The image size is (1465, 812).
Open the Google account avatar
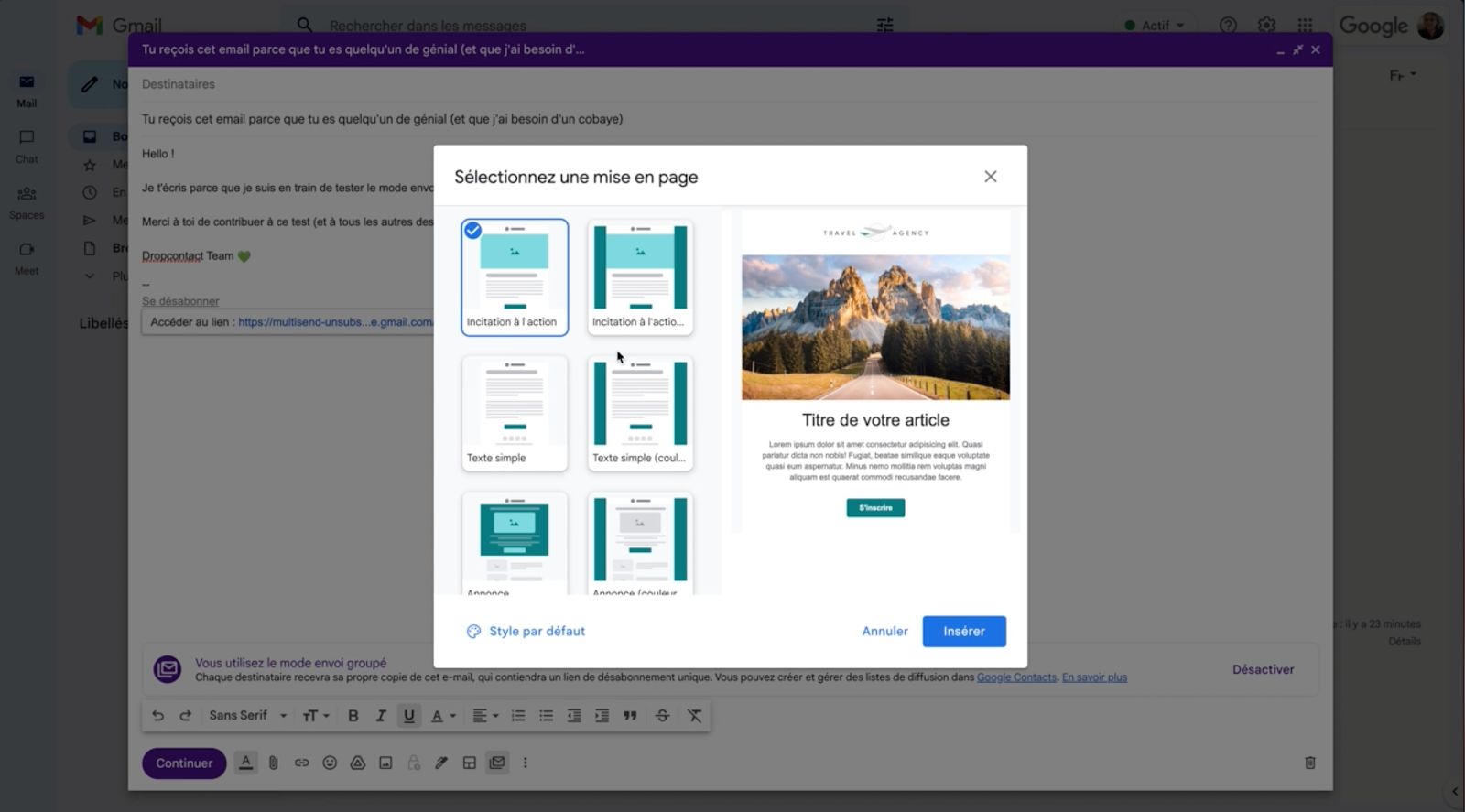pos(1430,26)
